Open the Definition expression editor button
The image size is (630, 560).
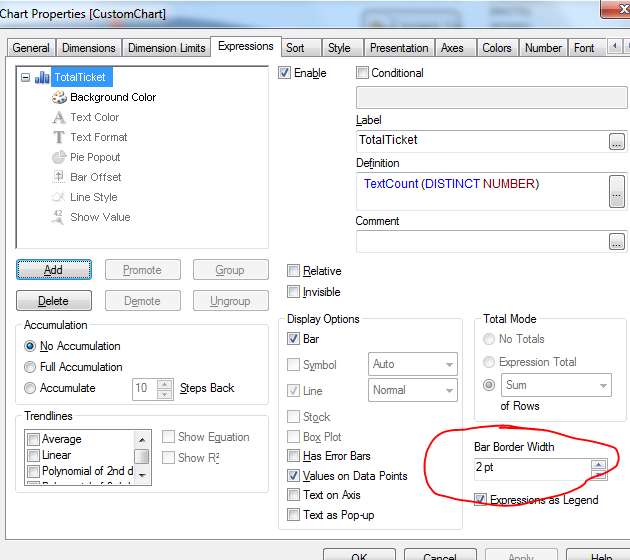(617, 191)
